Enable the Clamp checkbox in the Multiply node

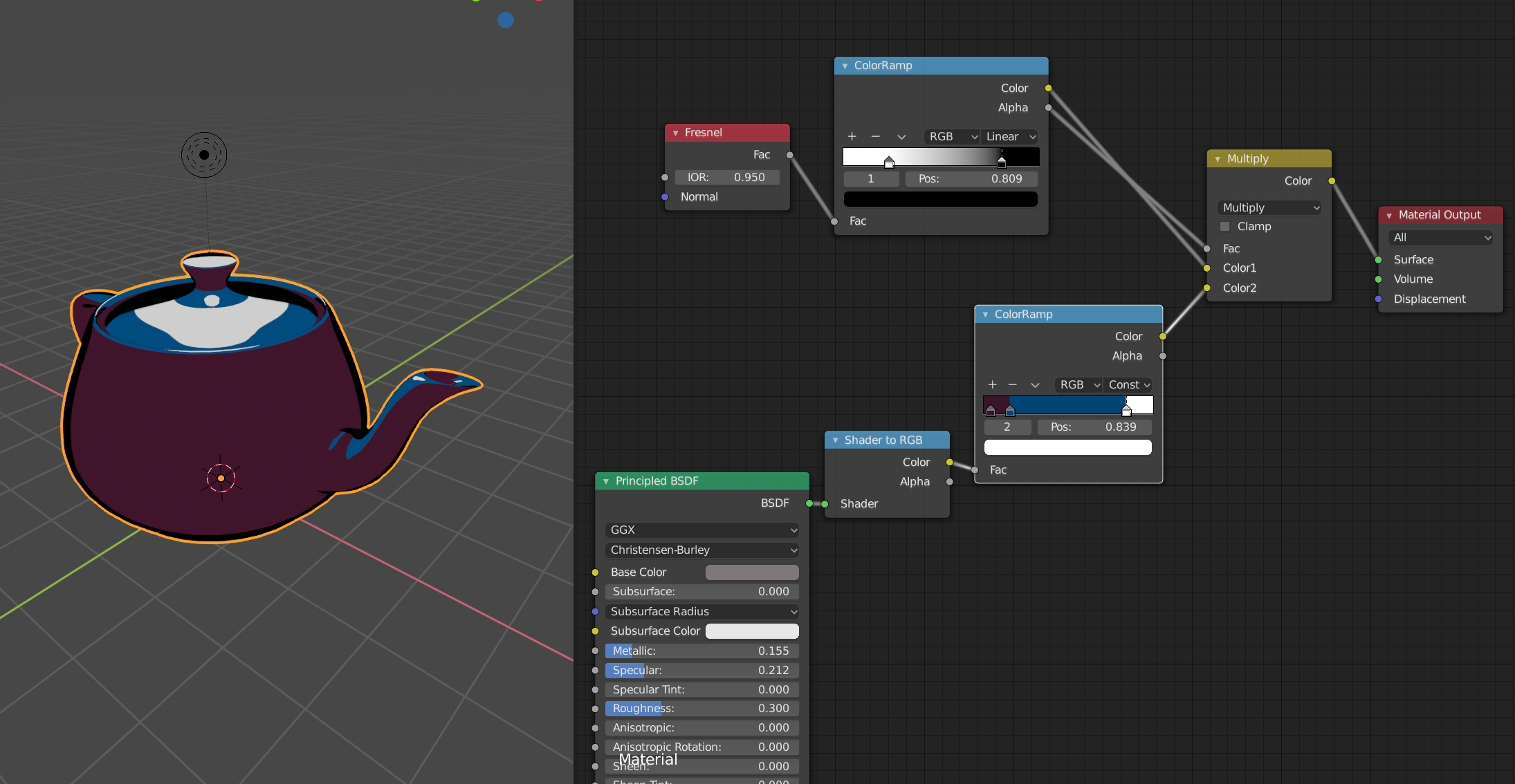[1225, 227]
